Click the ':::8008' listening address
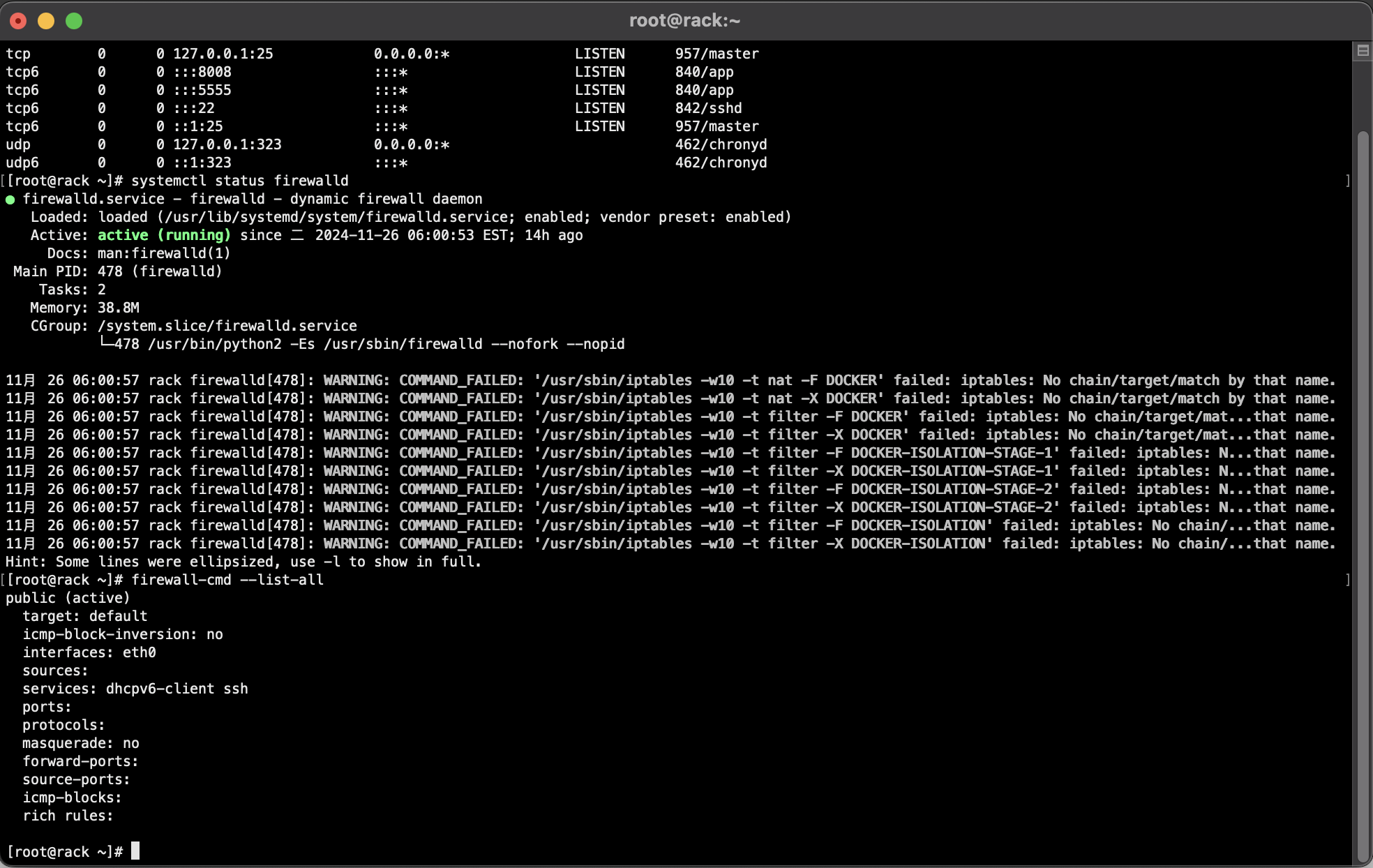The image size is (1373, 868). pos(202,72)
